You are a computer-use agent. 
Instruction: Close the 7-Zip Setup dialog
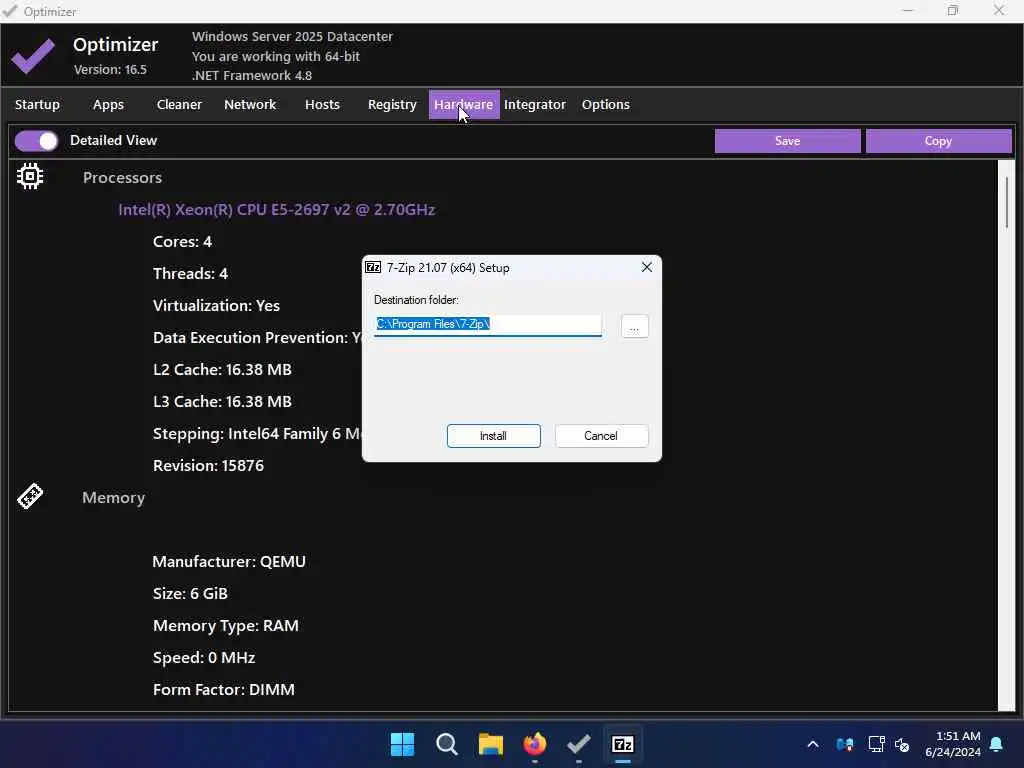click(647, 267)
